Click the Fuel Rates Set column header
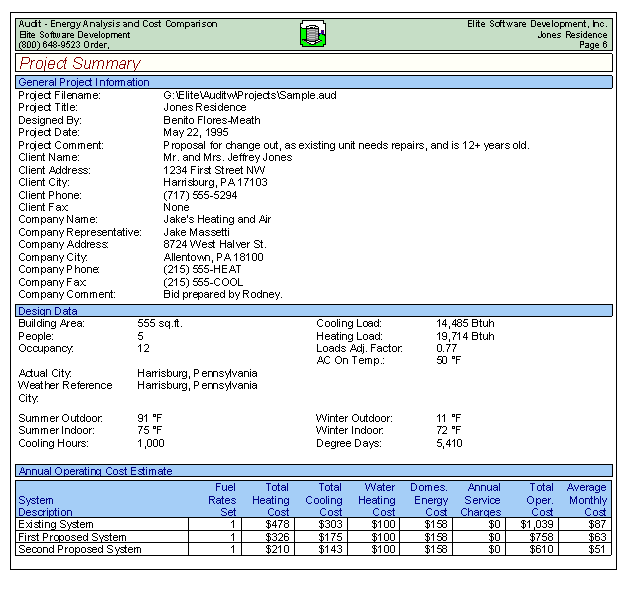Viewport: 625px width, 589px height. [x=221, y=499]
